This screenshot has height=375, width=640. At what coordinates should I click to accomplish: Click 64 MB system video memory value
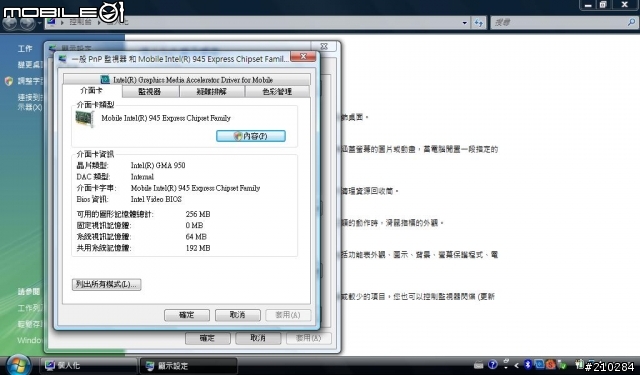tap(196, 237)
